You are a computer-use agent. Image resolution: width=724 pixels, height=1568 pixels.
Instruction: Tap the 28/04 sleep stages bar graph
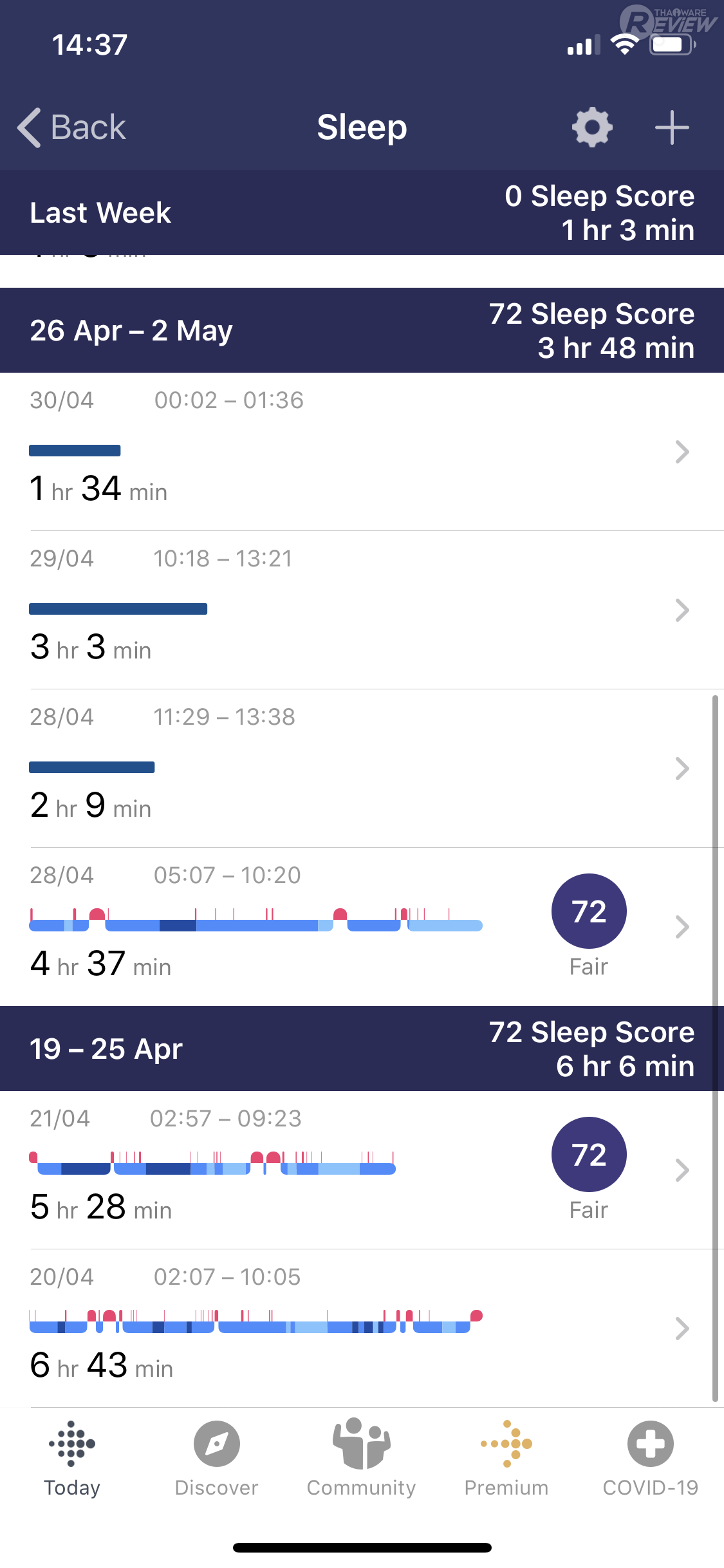pos(255,920)
